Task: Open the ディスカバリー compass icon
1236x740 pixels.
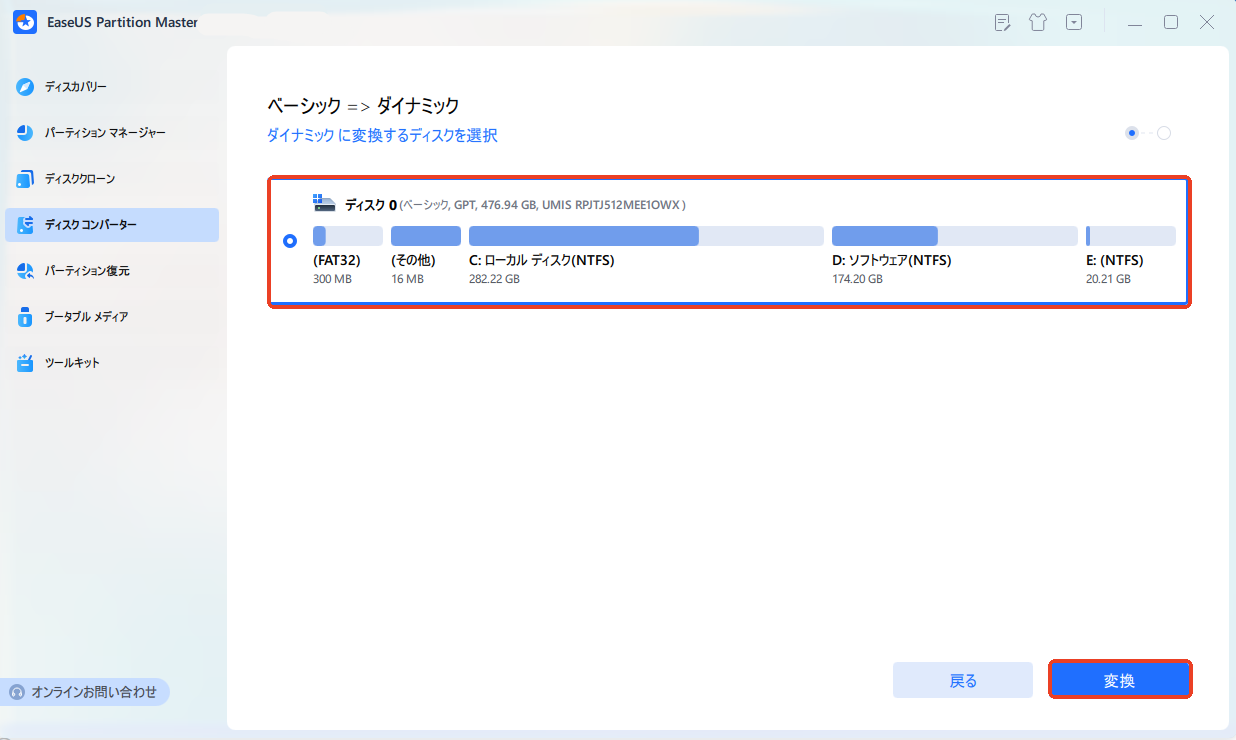Action: coord(25,87)
